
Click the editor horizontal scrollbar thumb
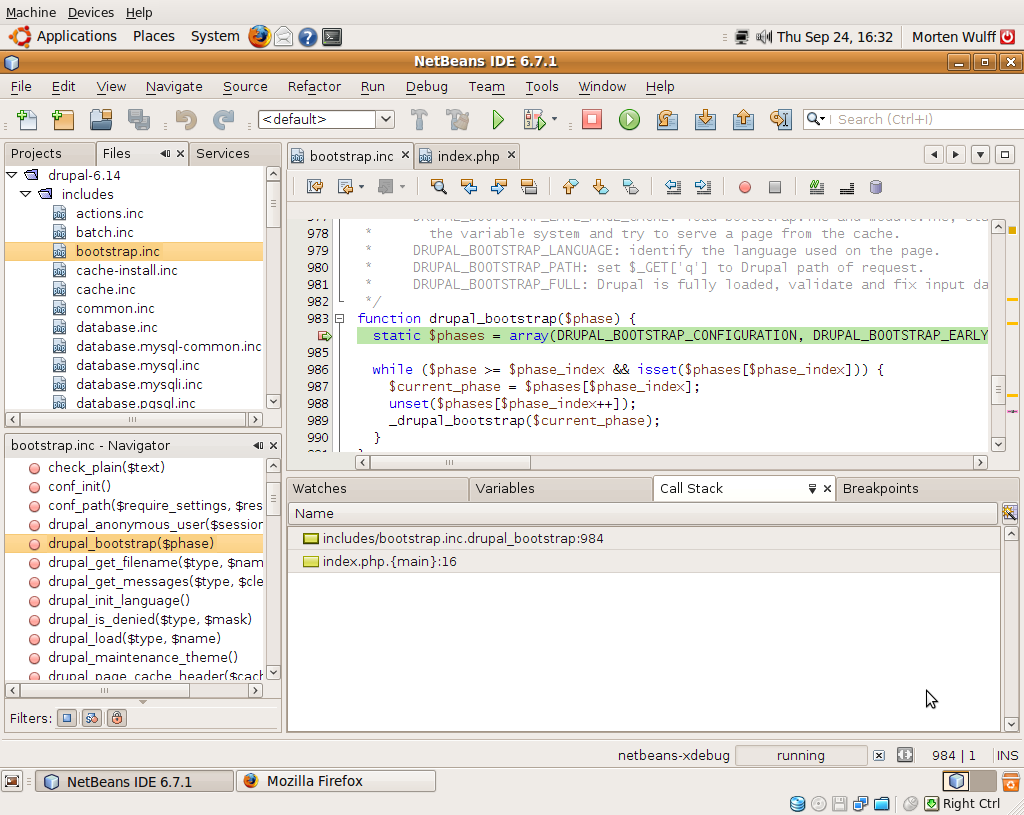pos(450,462)
